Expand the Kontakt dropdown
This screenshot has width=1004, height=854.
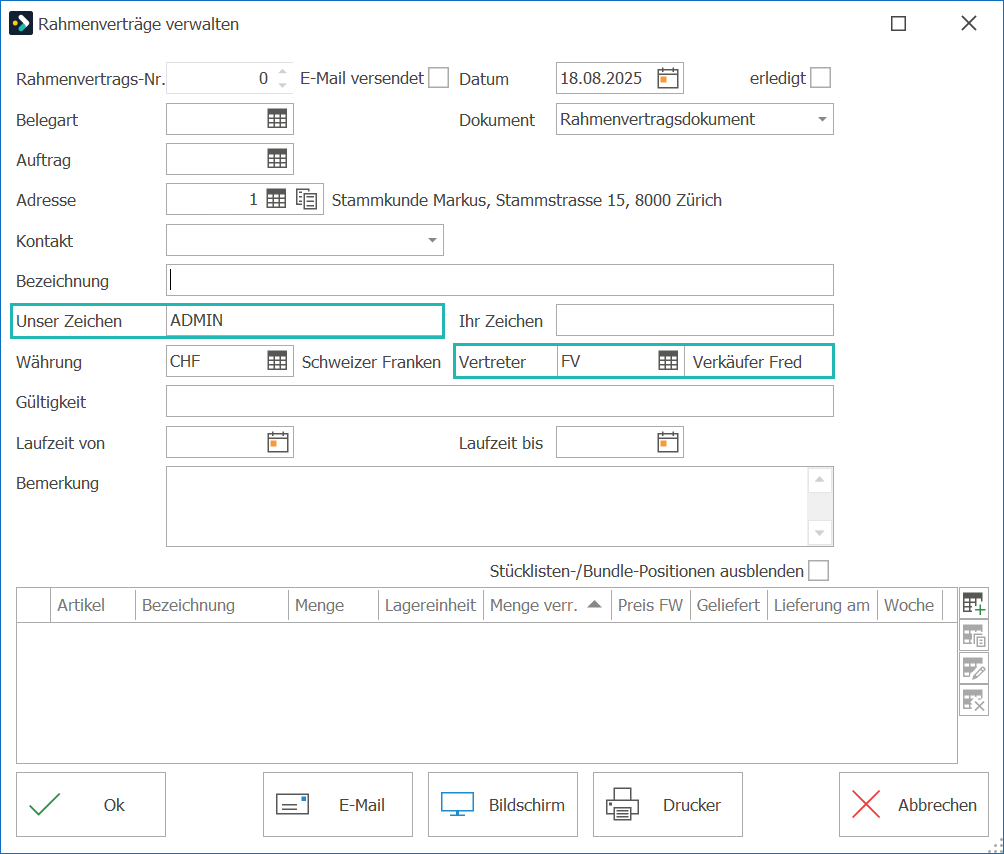click(432, 240)
